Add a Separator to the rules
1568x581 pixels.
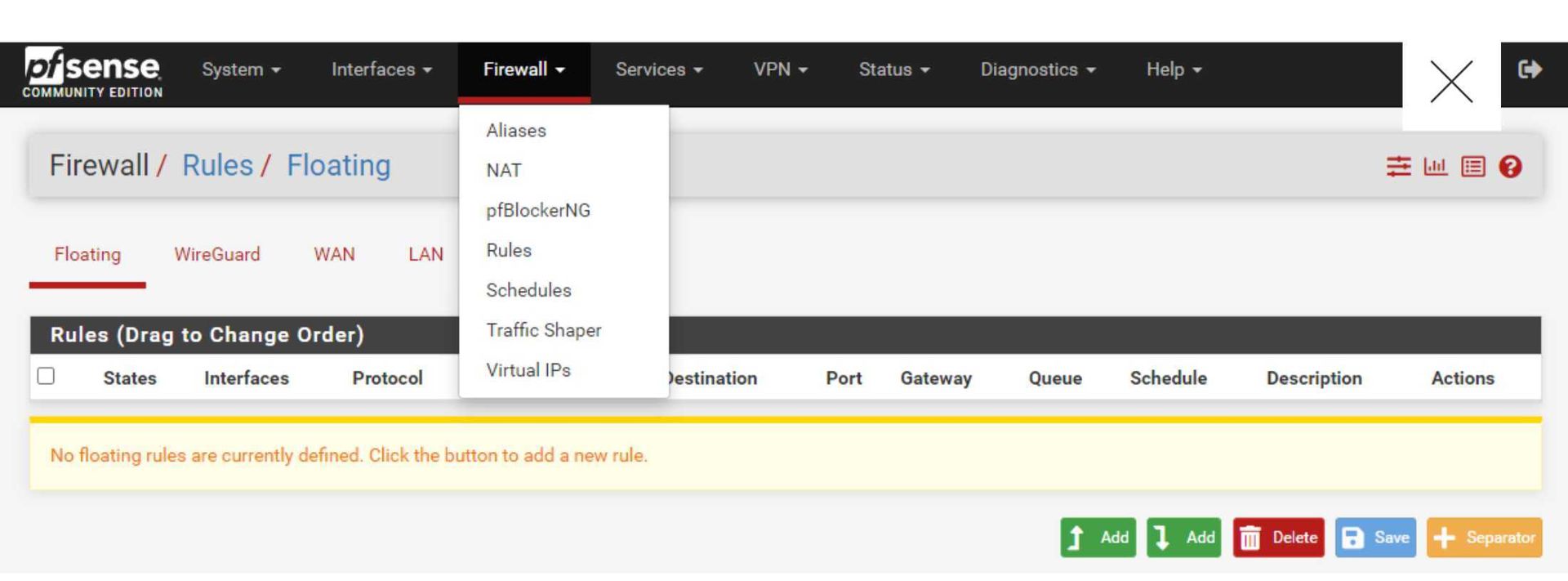[1484, 538]
